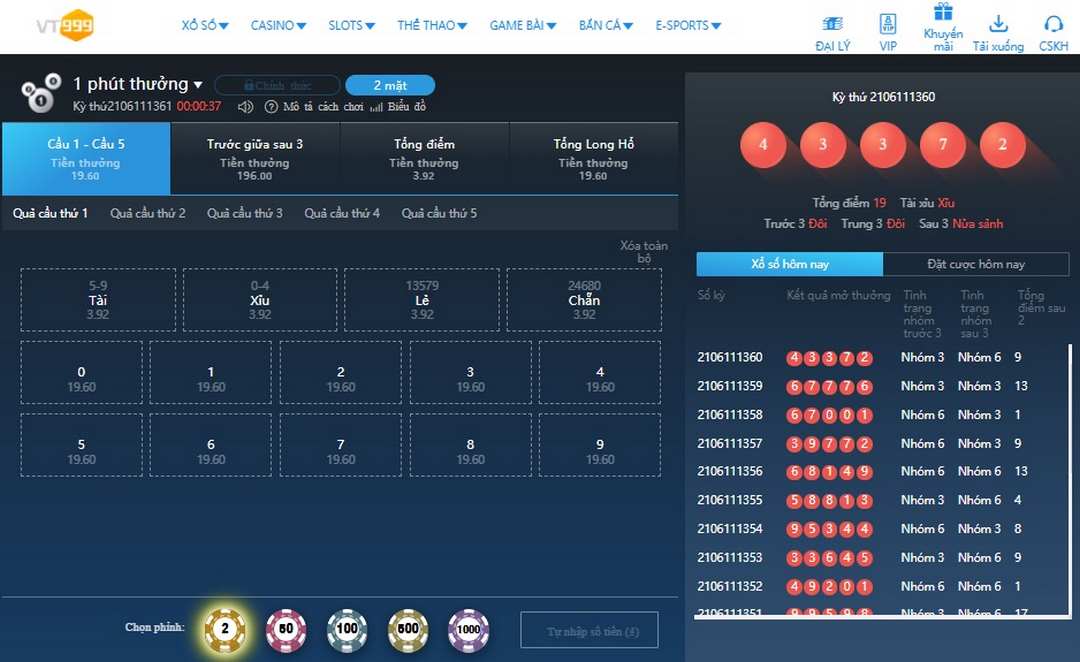
Task: Click the custom bet amount input field
Action: [590, 630]
